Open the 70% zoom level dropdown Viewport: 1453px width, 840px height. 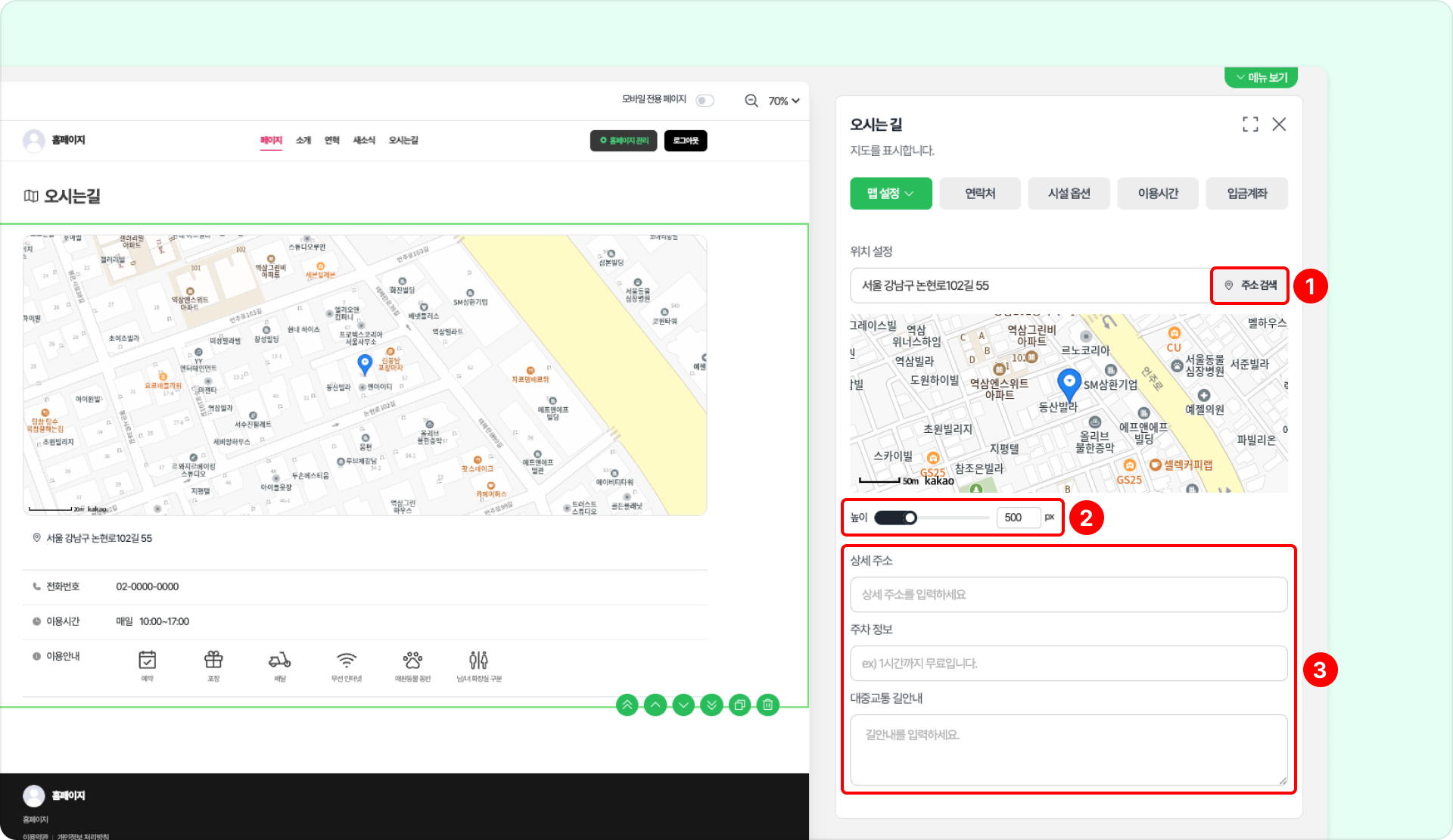pos(784,101)
